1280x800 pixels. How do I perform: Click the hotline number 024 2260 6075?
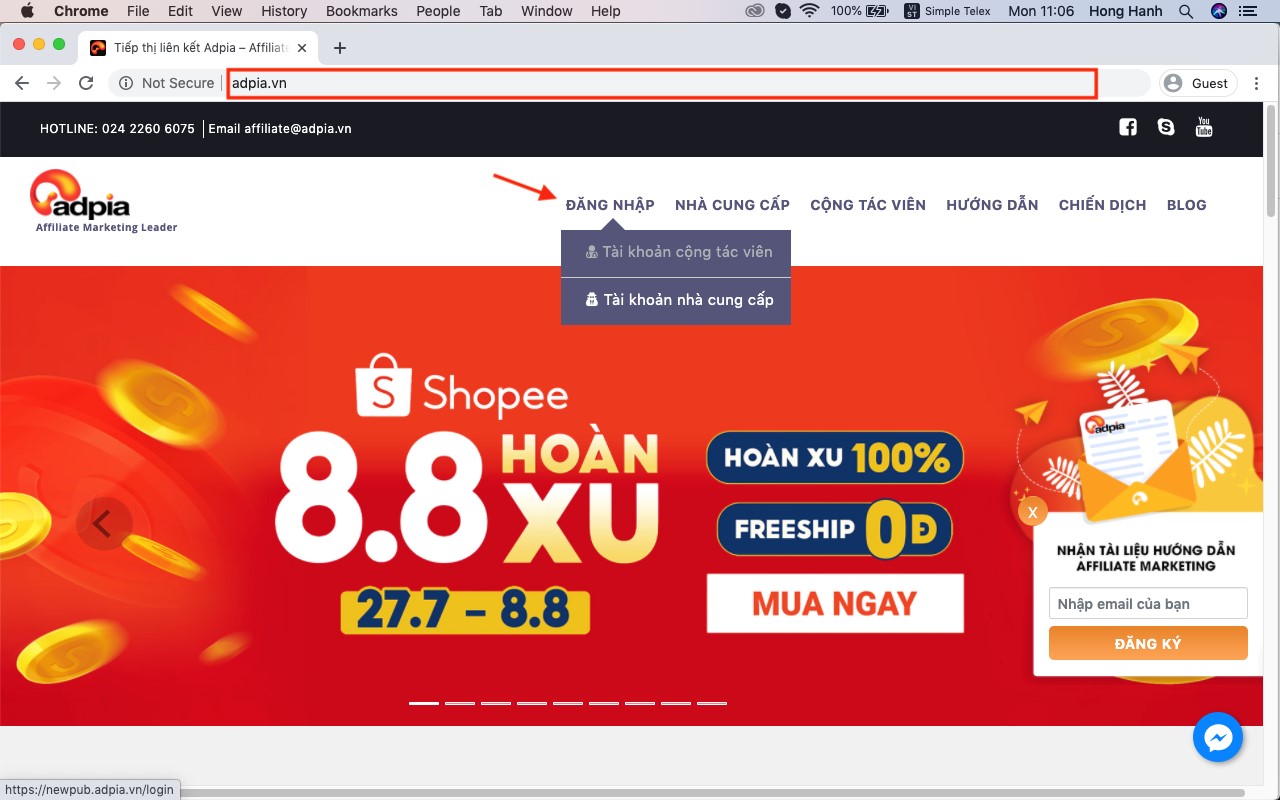point(148,129)
